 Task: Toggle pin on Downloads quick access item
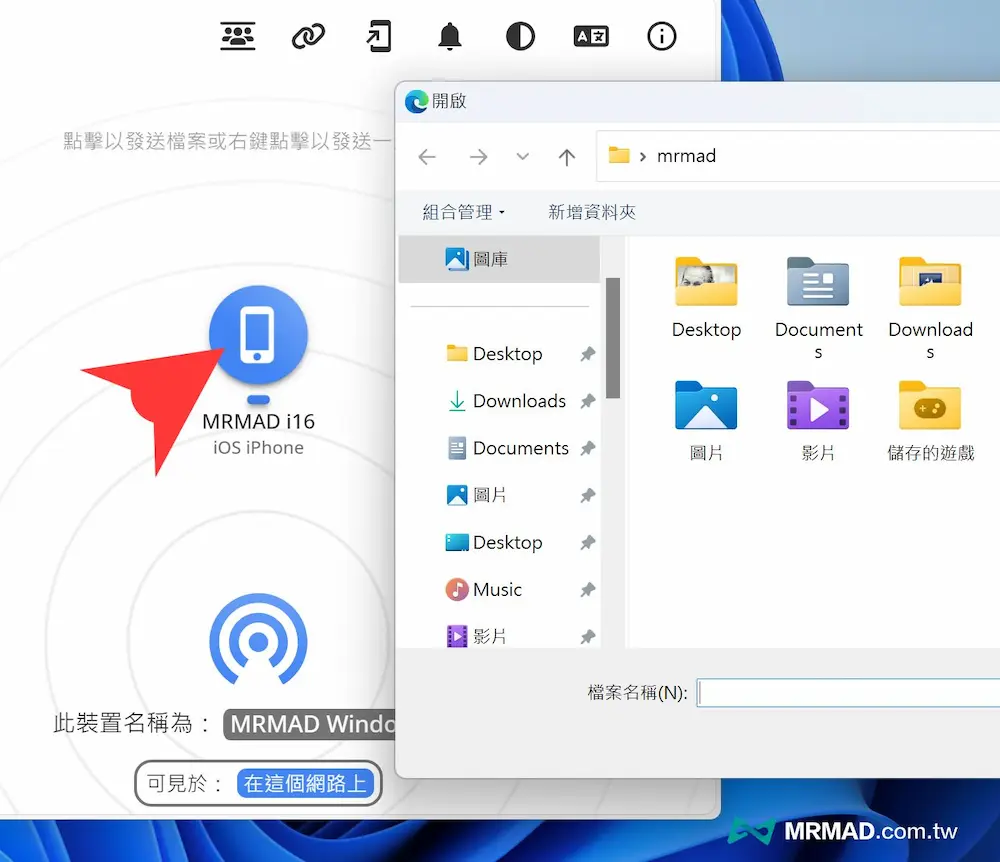(587, 401)
